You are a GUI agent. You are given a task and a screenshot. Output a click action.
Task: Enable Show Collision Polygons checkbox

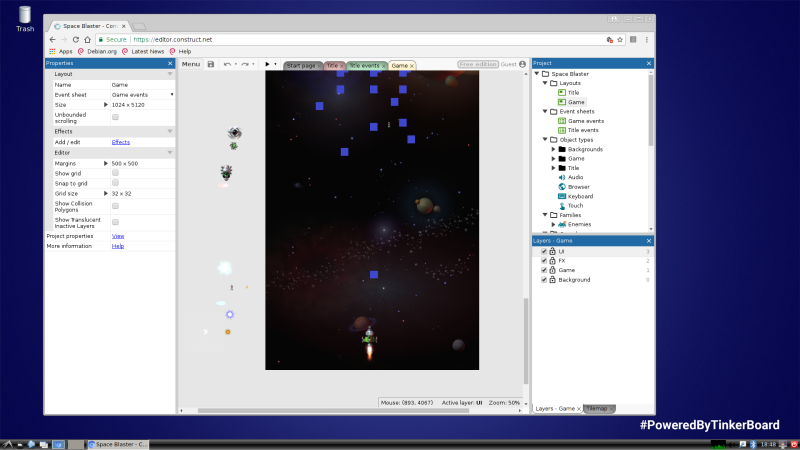115,206
